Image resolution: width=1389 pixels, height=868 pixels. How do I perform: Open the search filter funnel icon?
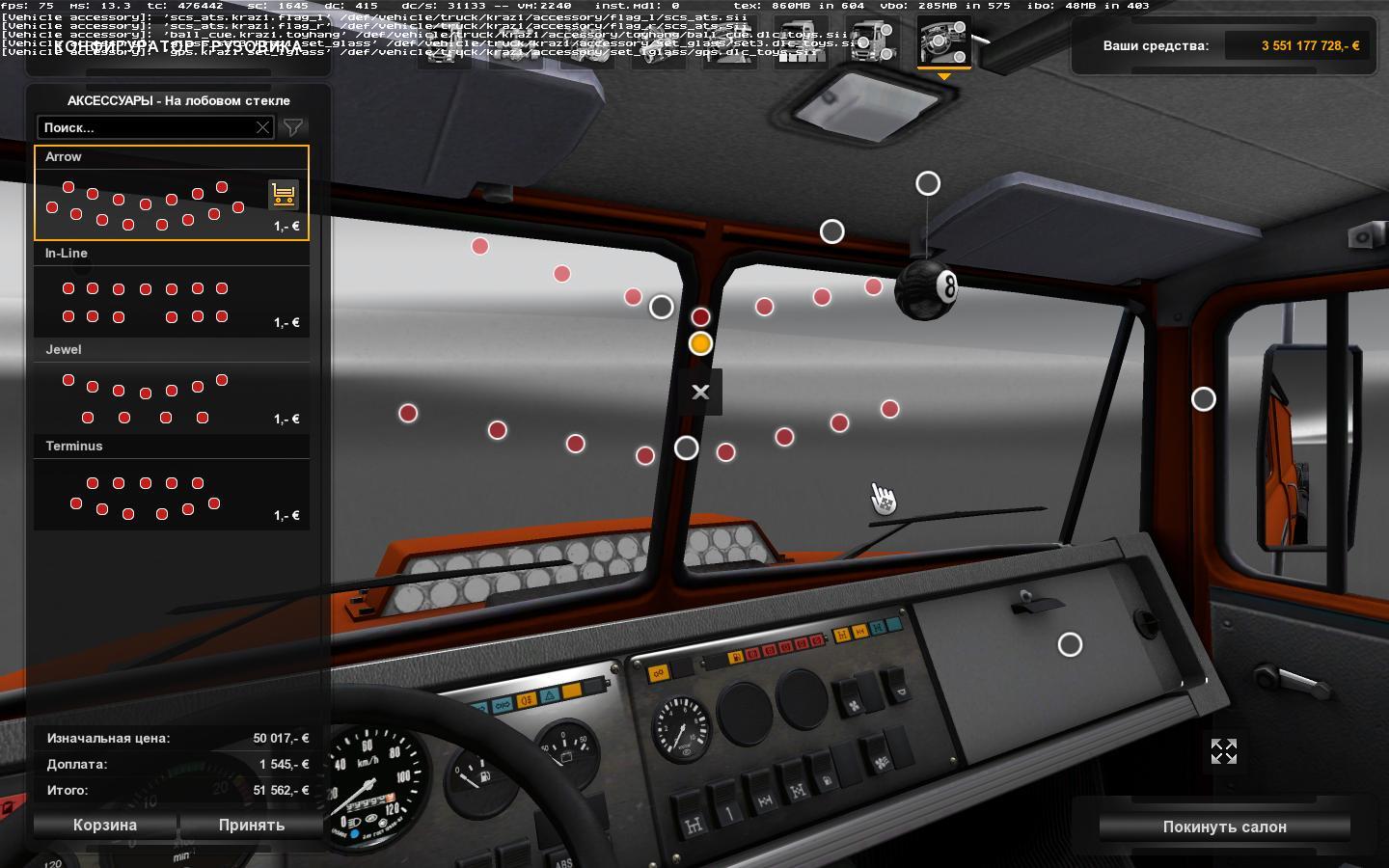[x=293, y=127]
